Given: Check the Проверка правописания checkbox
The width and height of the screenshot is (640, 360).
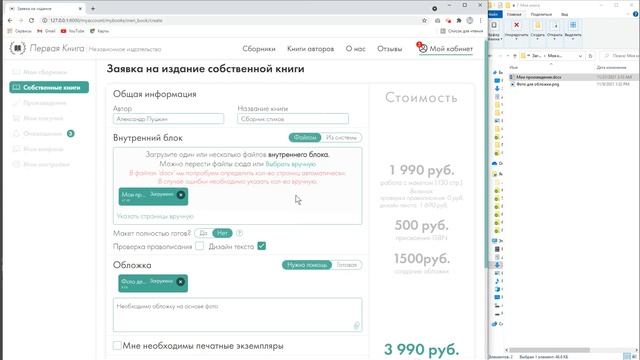Looking at the screenshot, I should (200, 246).
